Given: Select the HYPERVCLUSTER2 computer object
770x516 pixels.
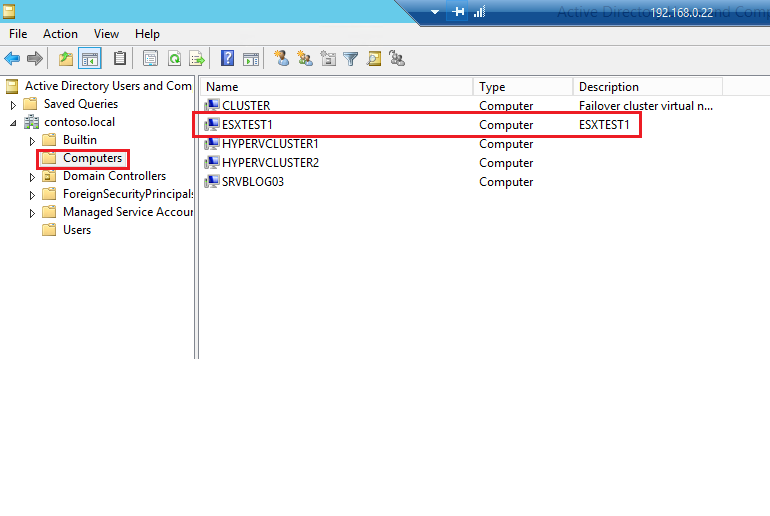Looking at the screenshot, I should (270, 163).
